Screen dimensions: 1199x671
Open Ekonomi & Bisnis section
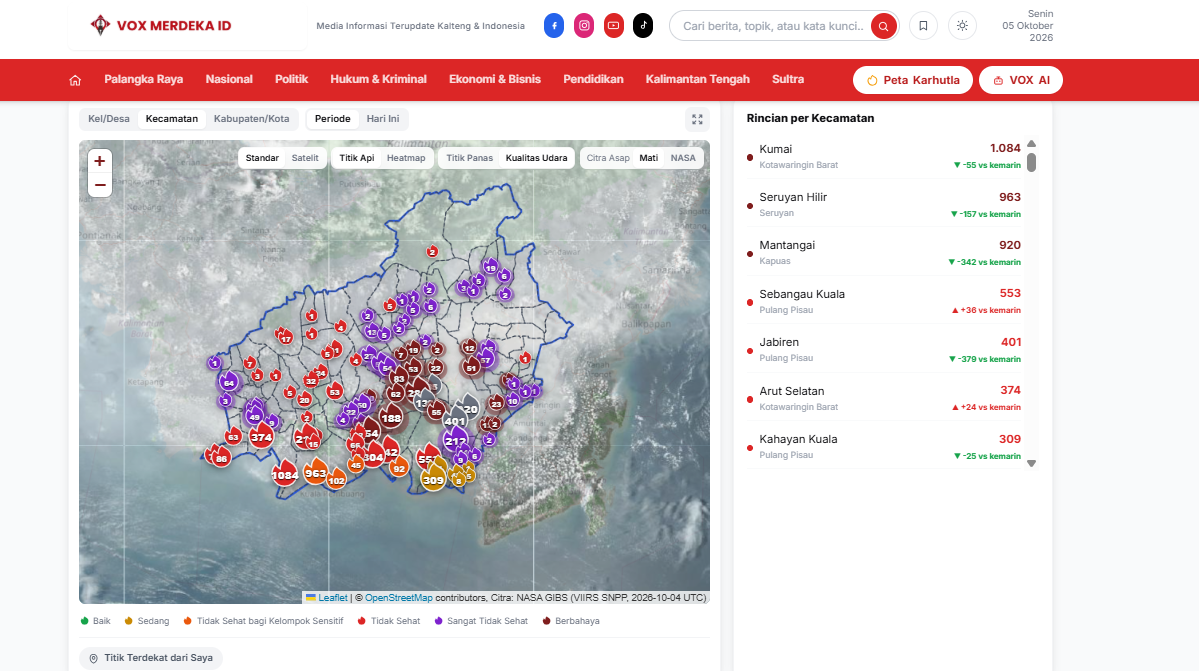[495, 79]
